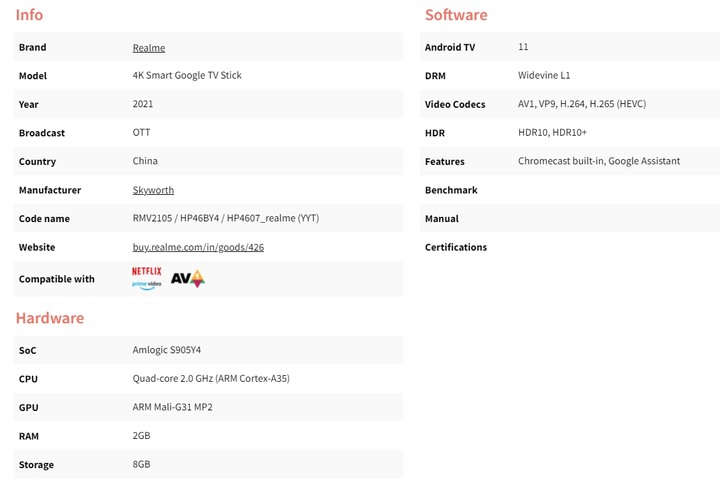Visit the buy.realme.com/in/goods/426 website link
Viewport: 720px width, 485px height.
(198, 247)
